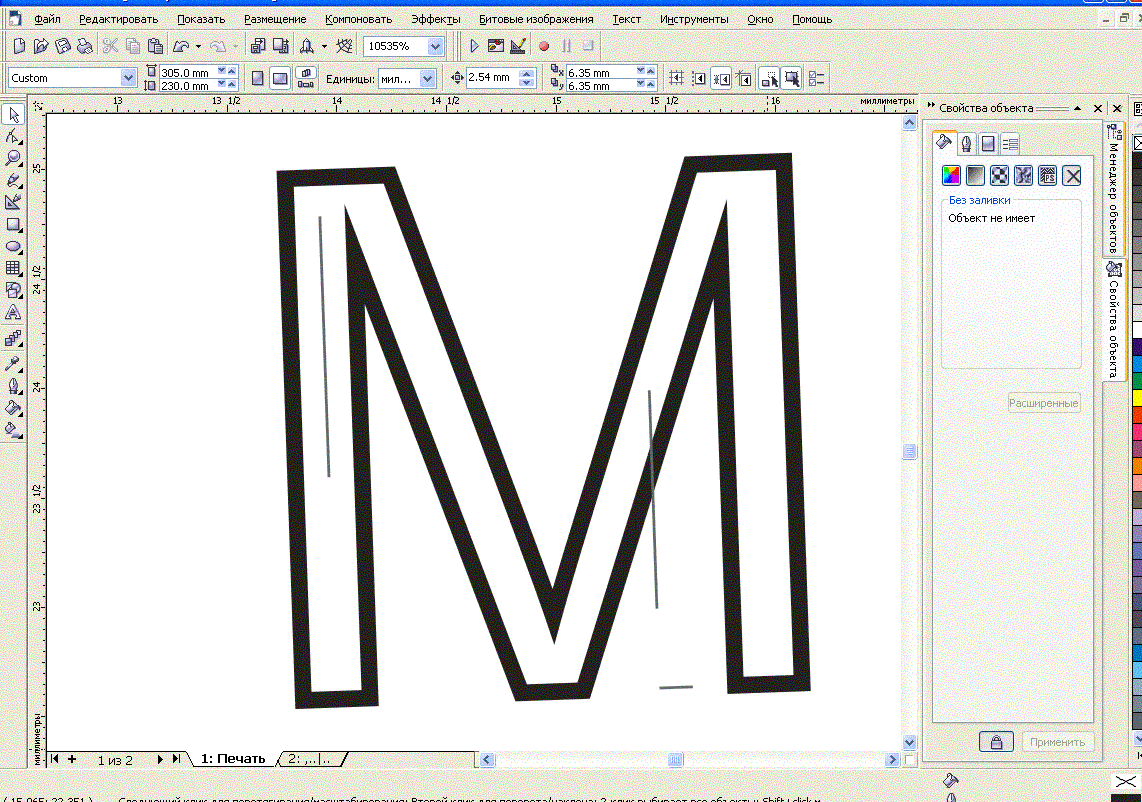Start recording a script (red dot)
Viewport: 1142px width, 802px height.
[543, 46]
